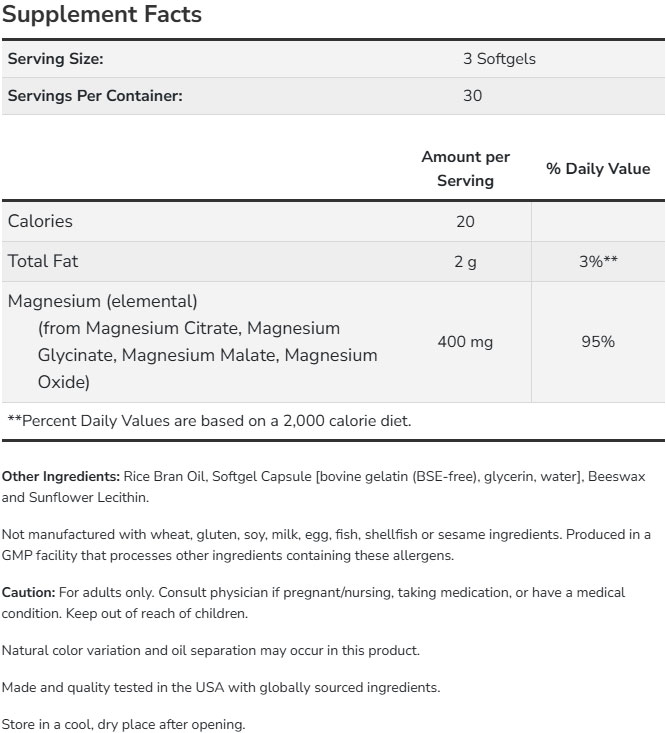Viewport: 666px width, 733px height.
Task: Click the Supplement Facts heading
Action: click(104, 15)
